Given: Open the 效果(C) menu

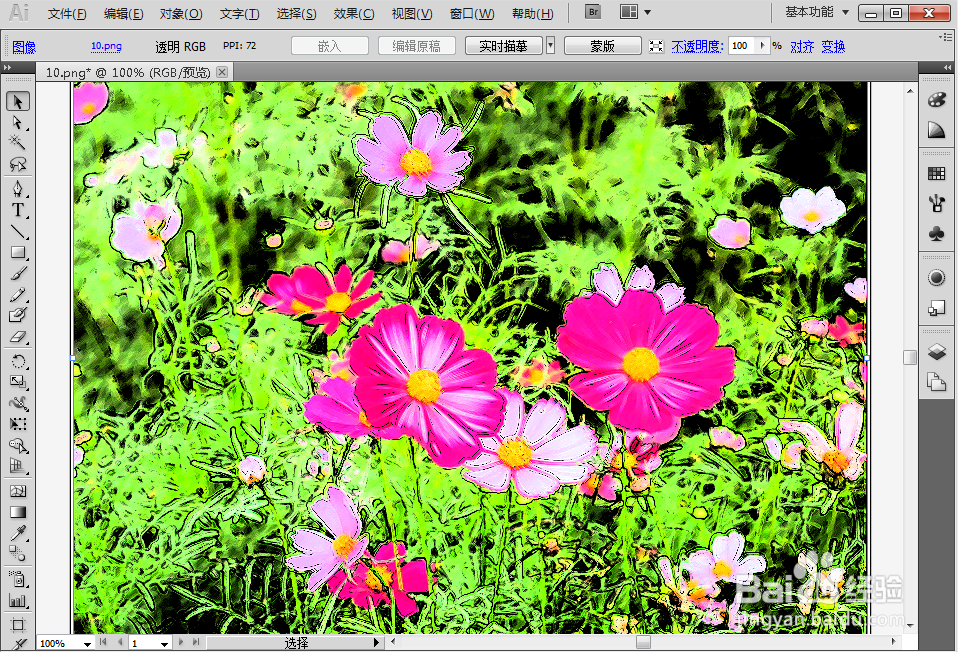Looking at the screenshot, I should 354,13.
